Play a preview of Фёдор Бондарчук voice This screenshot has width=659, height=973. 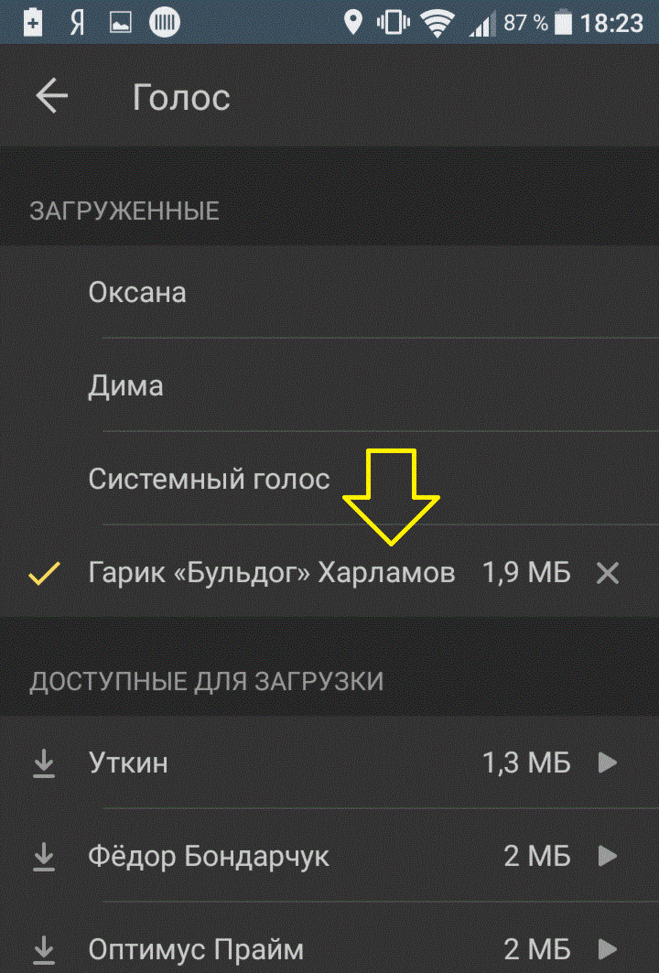click(x=607, y=856)
